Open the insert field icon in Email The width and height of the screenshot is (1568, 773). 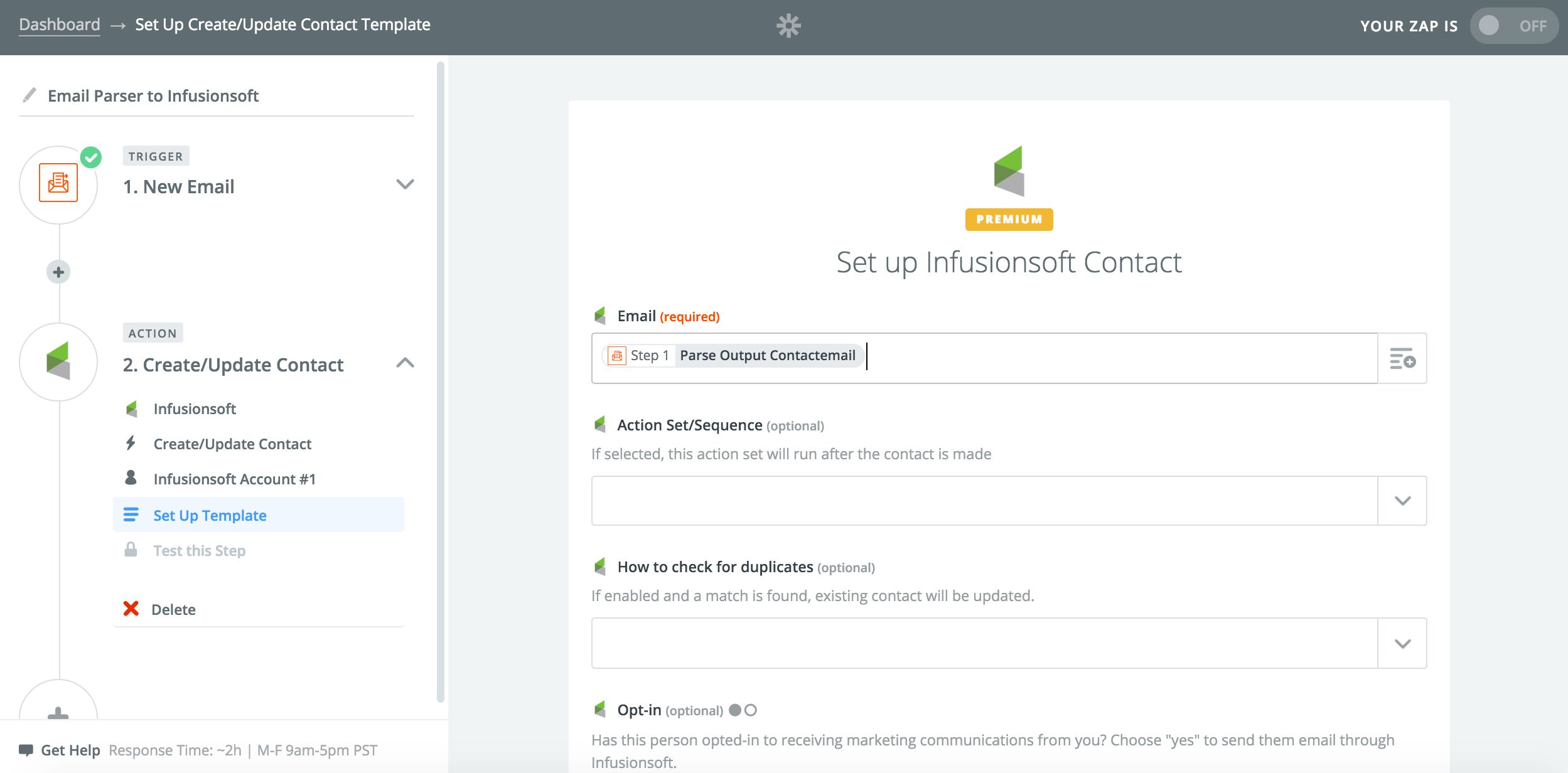(x=1402, y=358)
